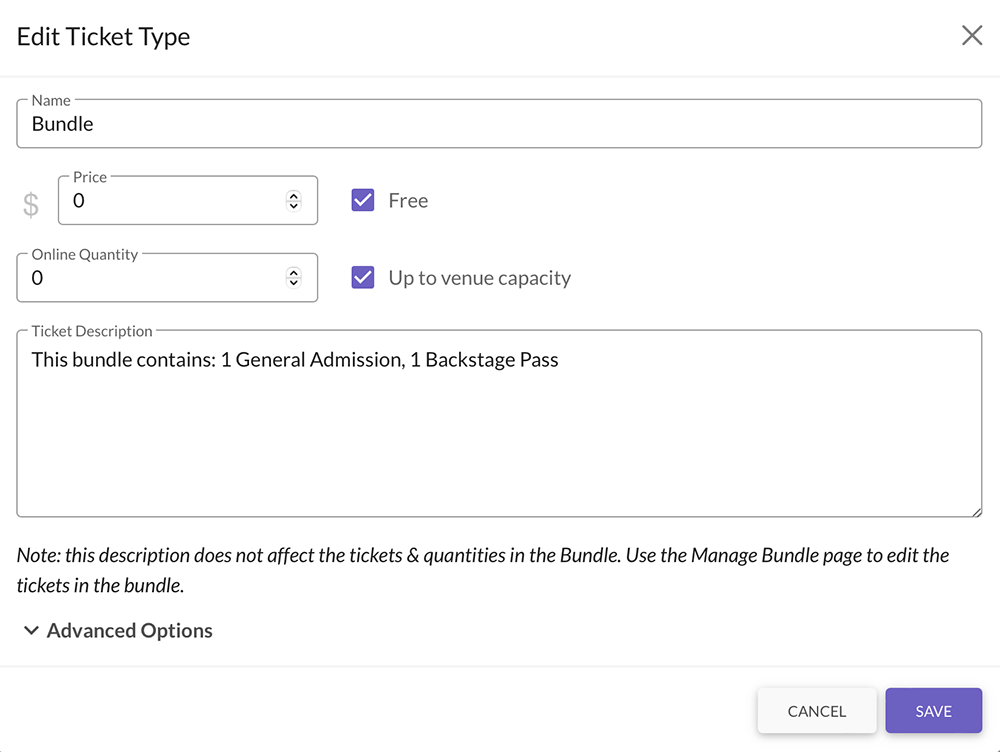Toggle the Up to venue capacity checkbox
Image resolution: width=1000 pixels, height=752 pixels.
pyautogui.click(x=363, y=277)
